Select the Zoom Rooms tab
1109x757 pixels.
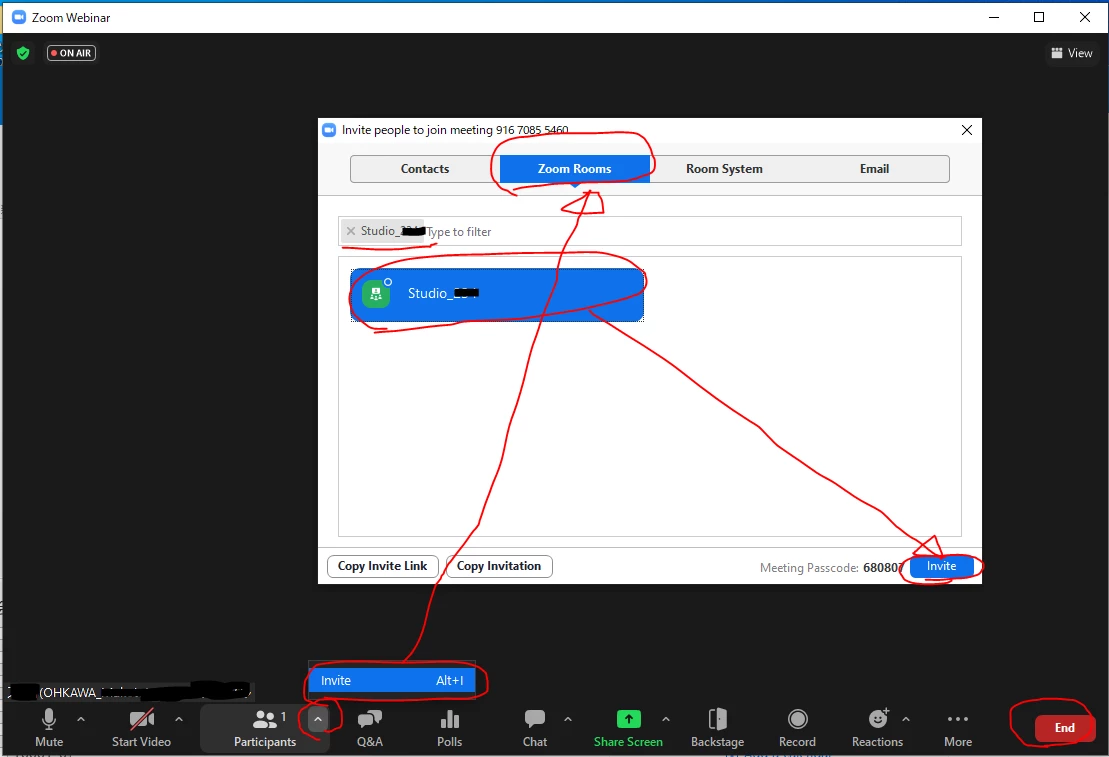(x=574, y=169)
